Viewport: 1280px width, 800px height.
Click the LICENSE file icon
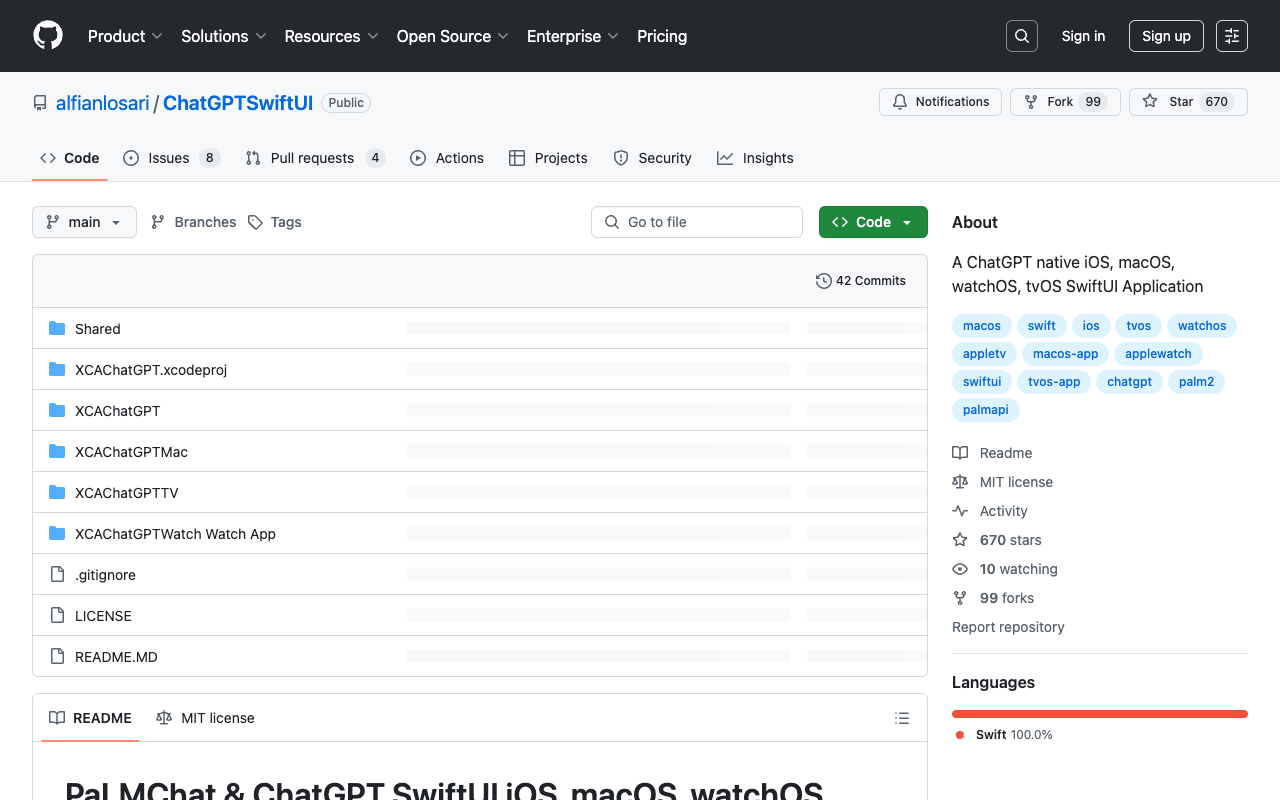pos(57,616)
